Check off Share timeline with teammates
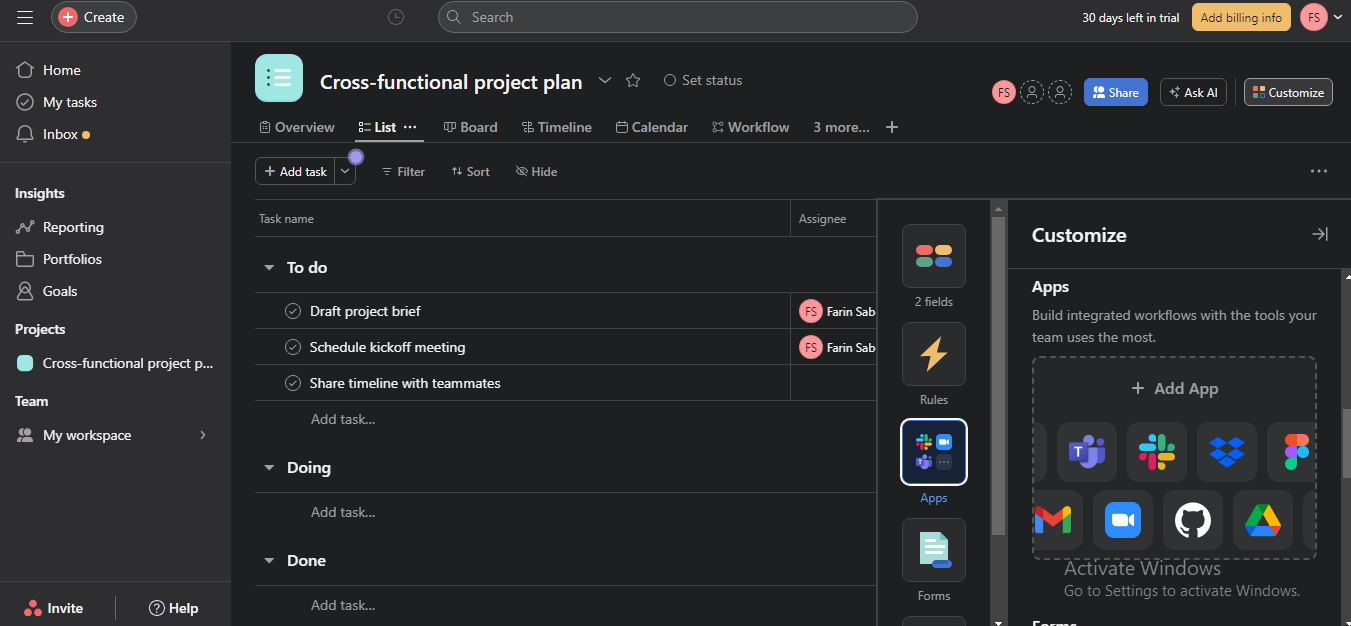Viewport: 1351px width, 626px height. click(293, 383)
